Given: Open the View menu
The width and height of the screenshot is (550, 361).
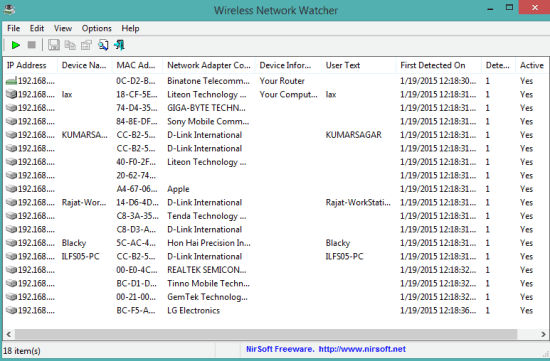Looking at the screenshot, I should tap(63, 28).
